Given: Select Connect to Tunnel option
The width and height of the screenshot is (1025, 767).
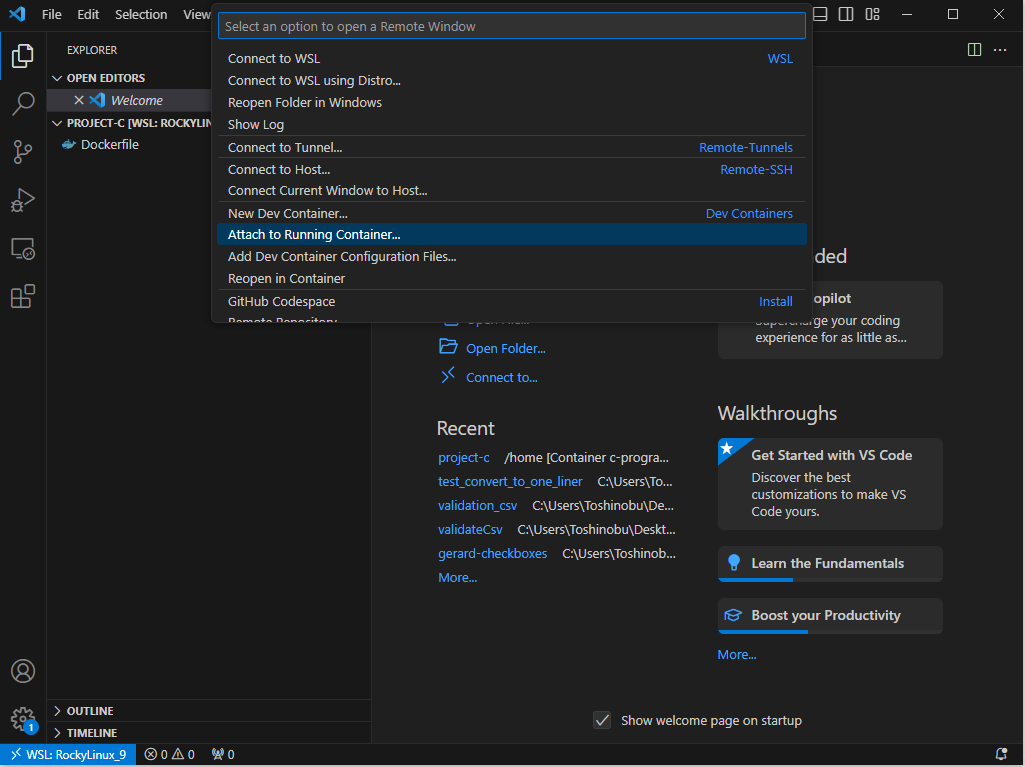Looking at the screenshot, I should tap(511, 147).
